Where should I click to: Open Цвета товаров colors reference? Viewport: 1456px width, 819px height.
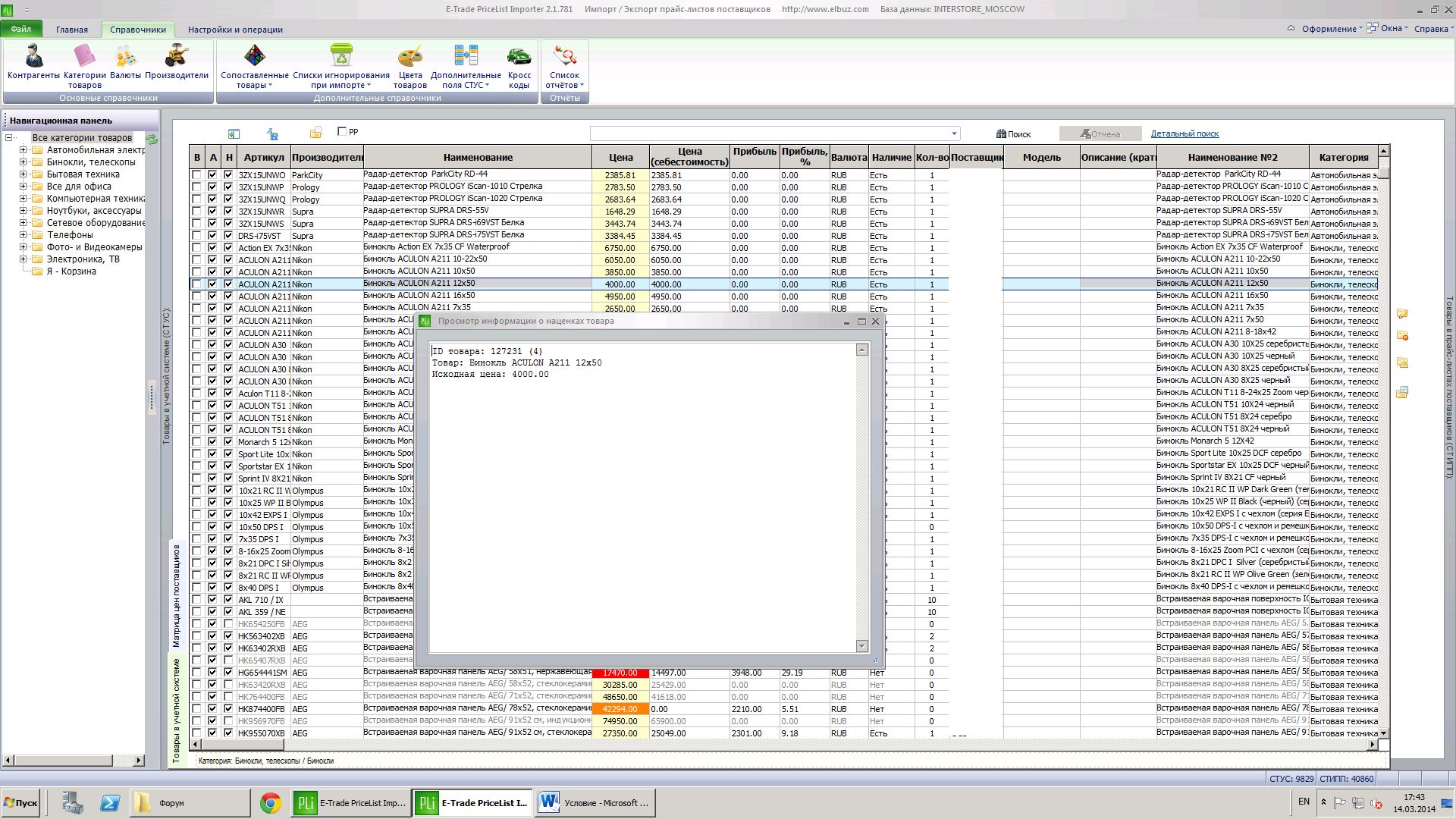pos(410,67)
